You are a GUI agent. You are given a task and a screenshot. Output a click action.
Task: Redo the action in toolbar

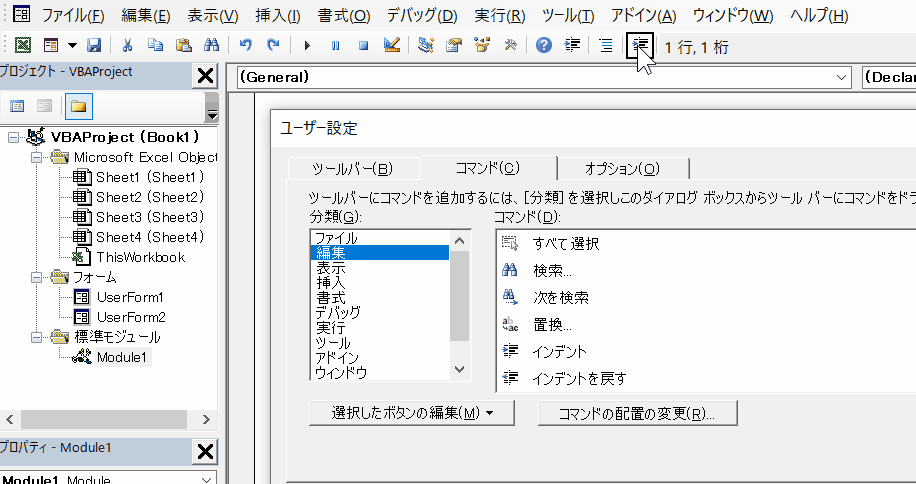click(x=273, y=45)
